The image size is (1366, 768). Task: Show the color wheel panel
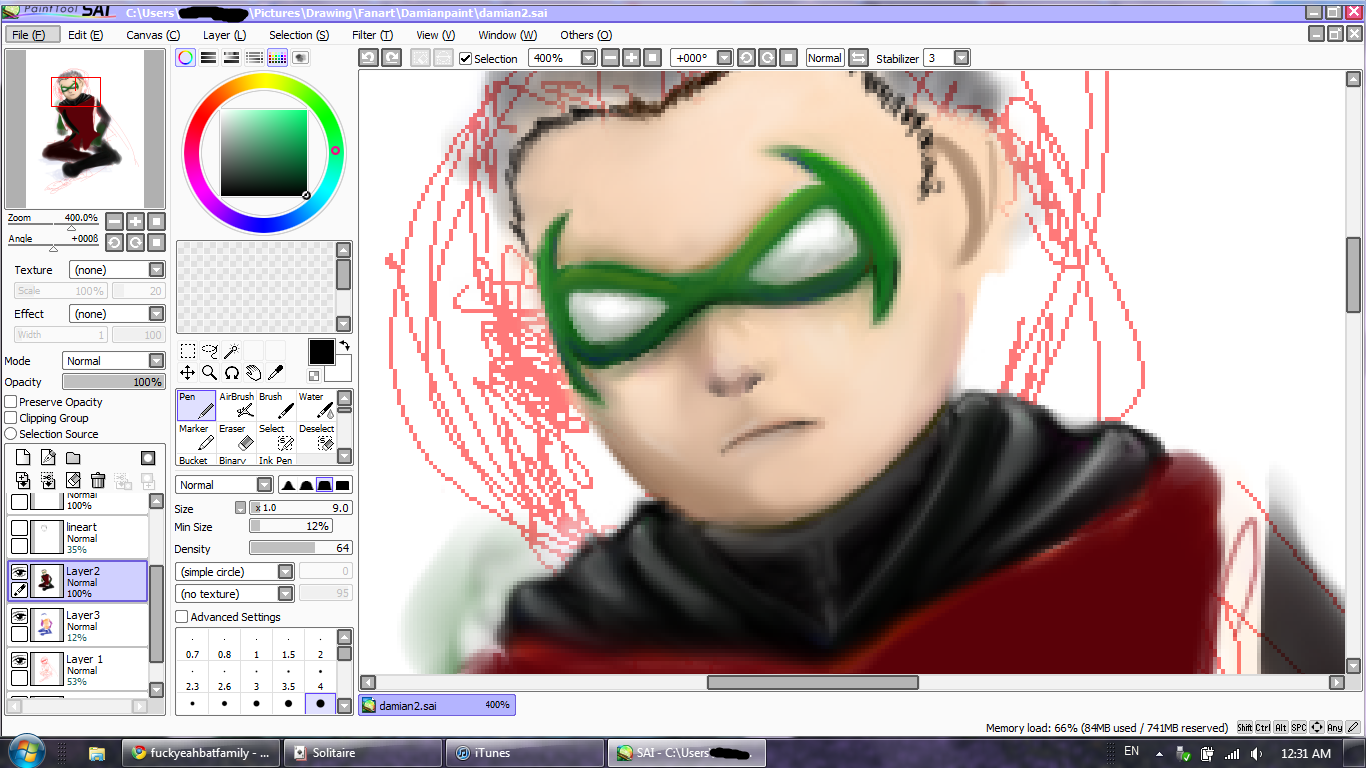(185, 58)
